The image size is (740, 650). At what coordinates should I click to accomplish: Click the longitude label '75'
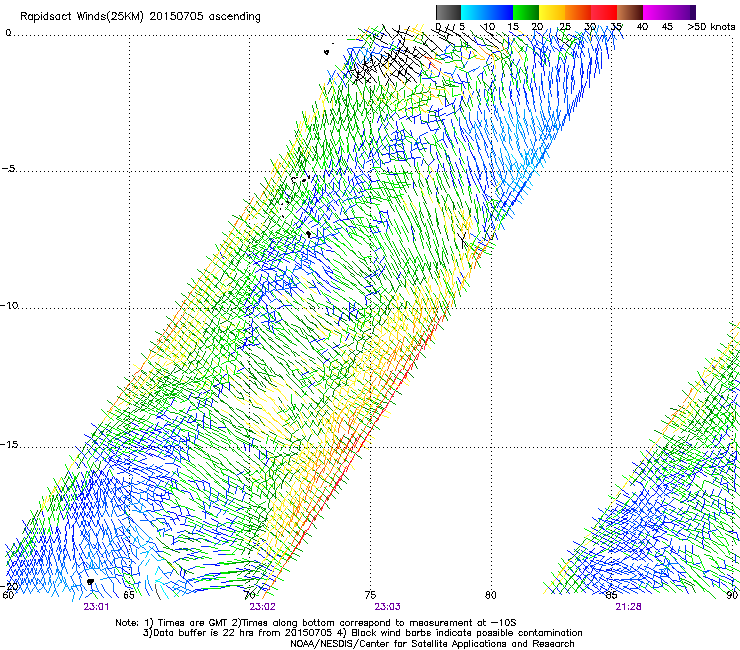pos(370,595)
